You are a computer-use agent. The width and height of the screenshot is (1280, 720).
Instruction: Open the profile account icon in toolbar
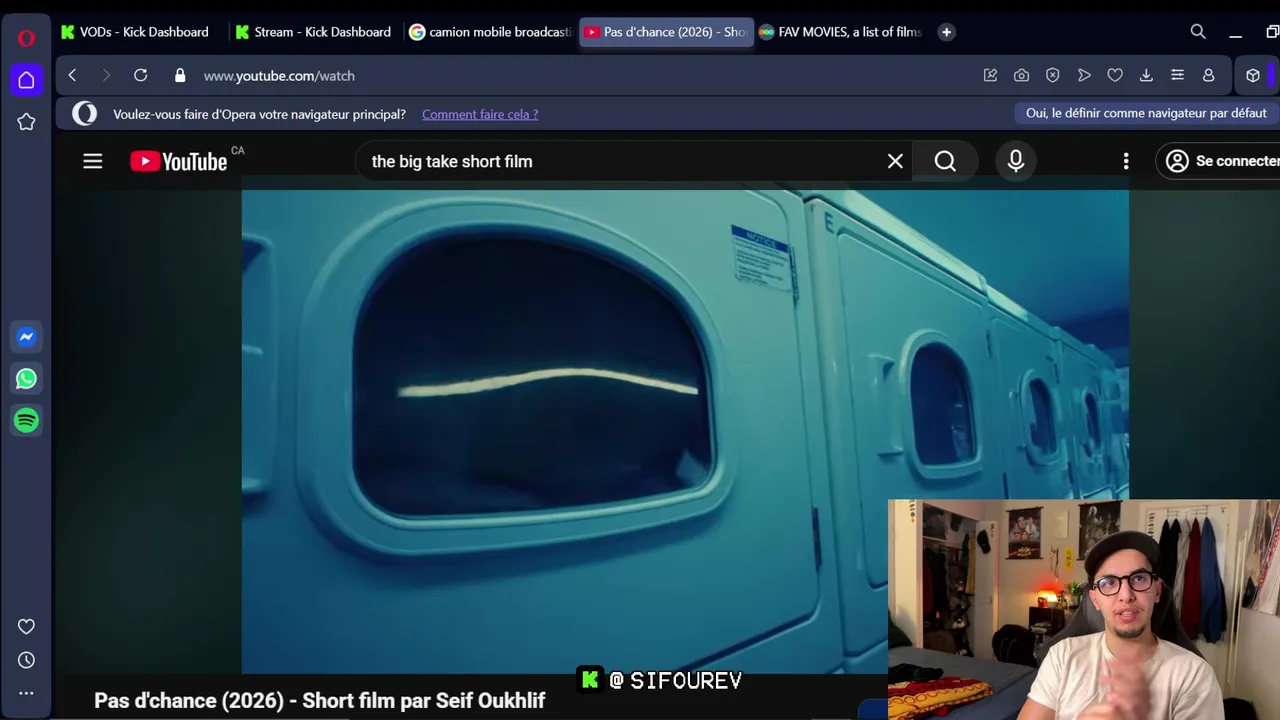[1208, 75]
